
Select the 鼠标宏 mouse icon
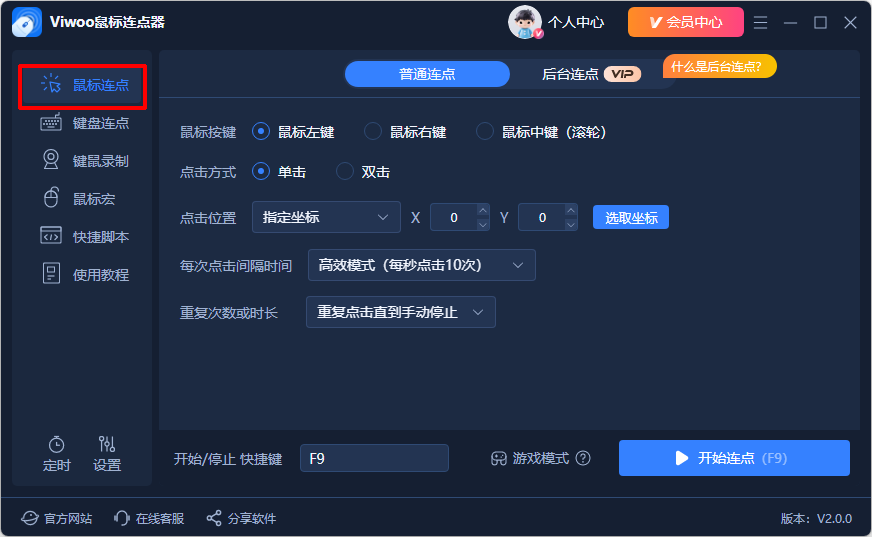(51, 198)
